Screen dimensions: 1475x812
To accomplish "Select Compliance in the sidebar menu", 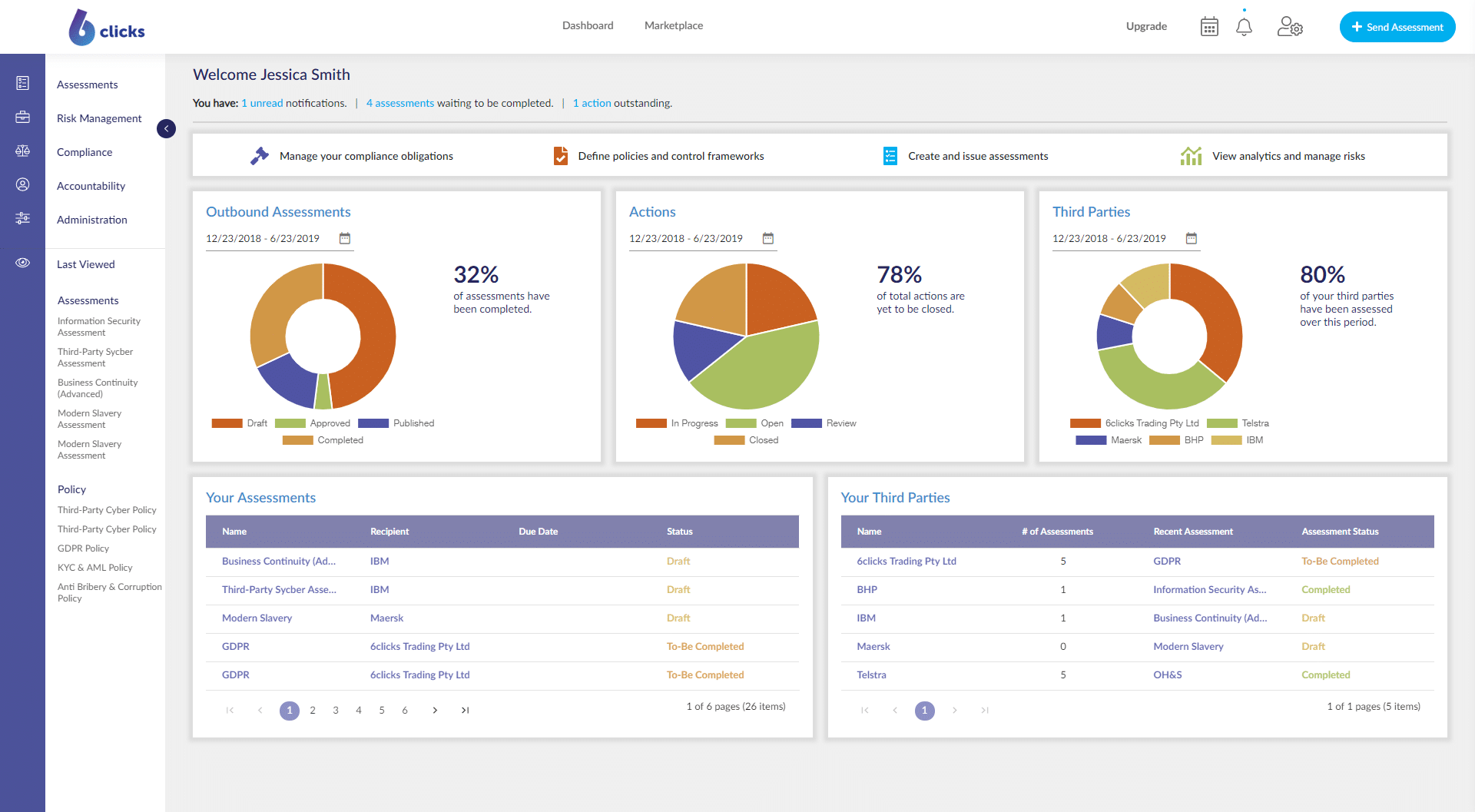I will point(85,152).
